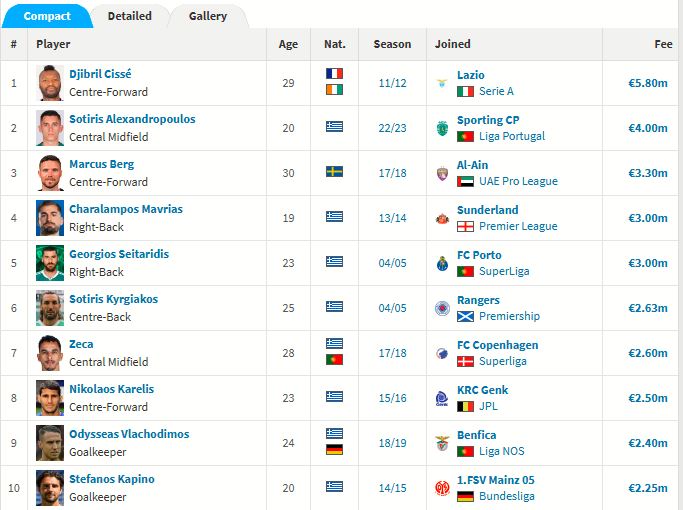This screenshot has width=683, height=510.
Task: Click the Rangers club crest icon
Action: [x=442, y=308]
